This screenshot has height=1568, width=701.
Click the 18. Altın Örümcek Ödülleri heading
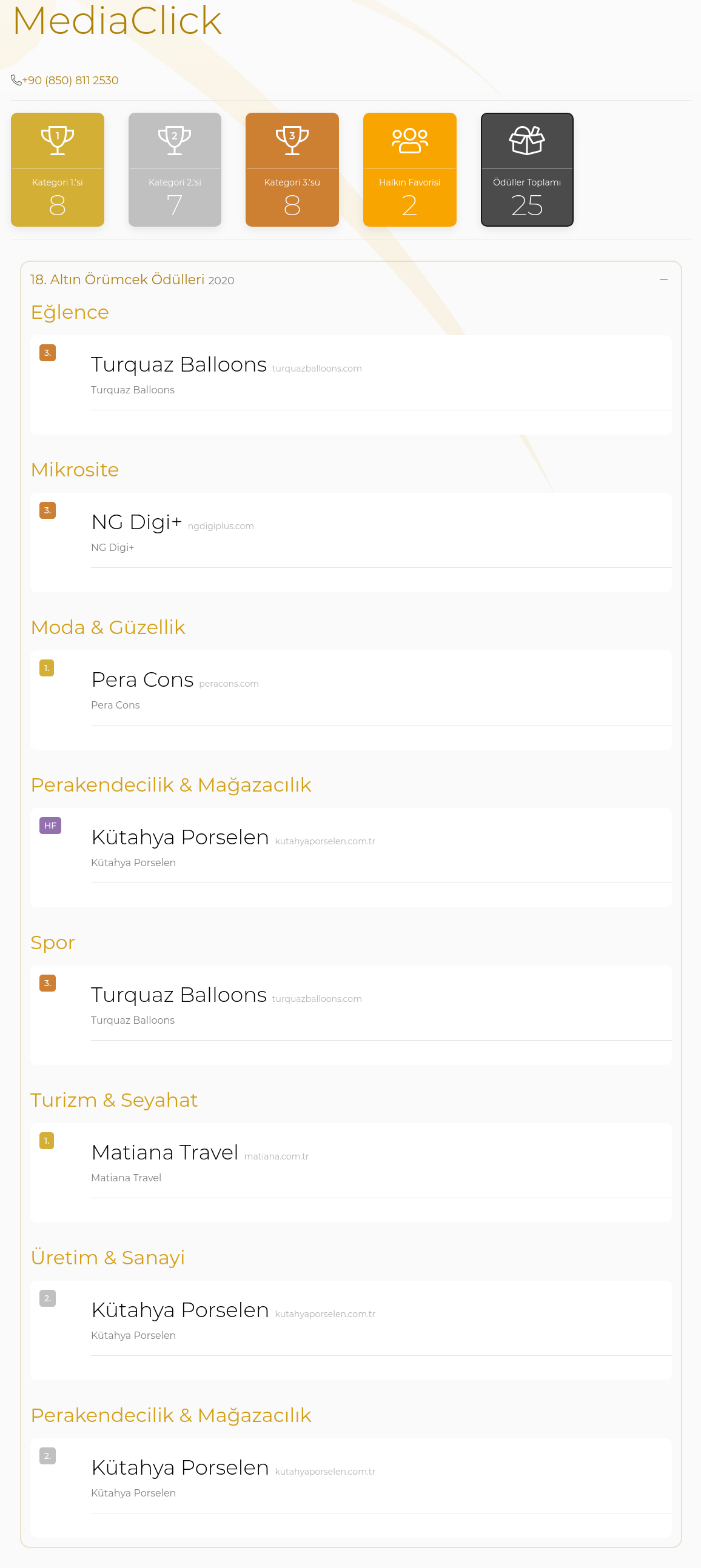pyautogui.click(x=132, y=279)
